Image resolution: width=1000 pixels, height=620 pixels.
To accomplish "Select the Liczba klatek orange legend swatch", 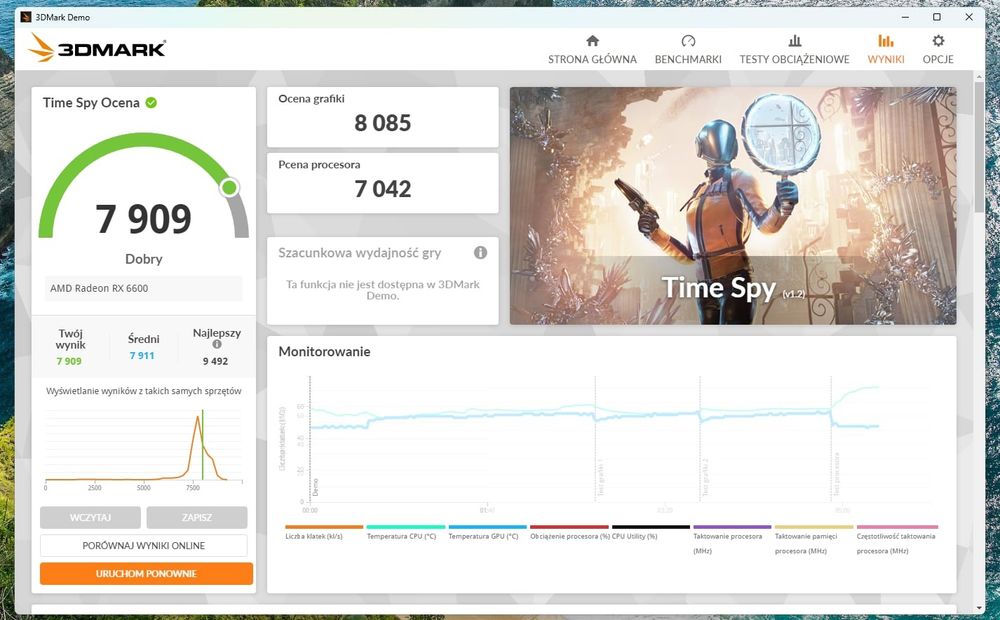I will 324,527.
